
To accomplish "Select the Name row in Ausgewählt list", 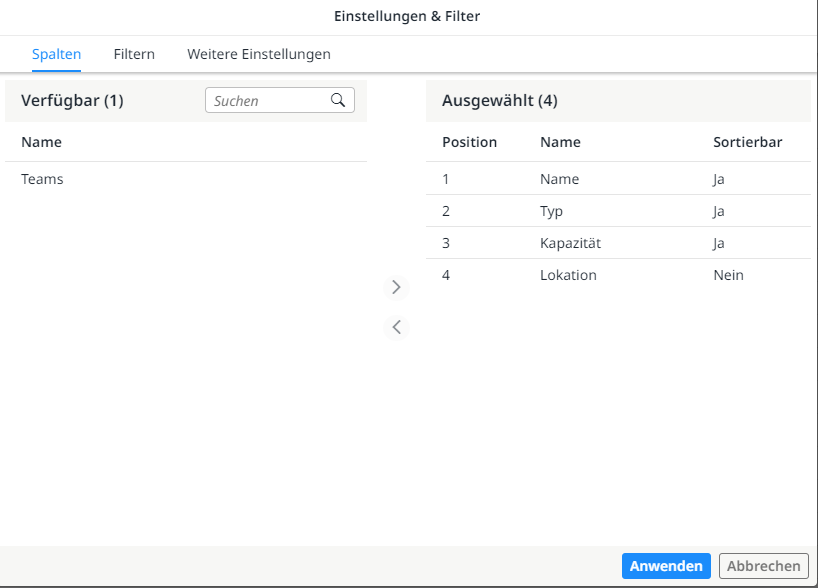I will (559, 179).
